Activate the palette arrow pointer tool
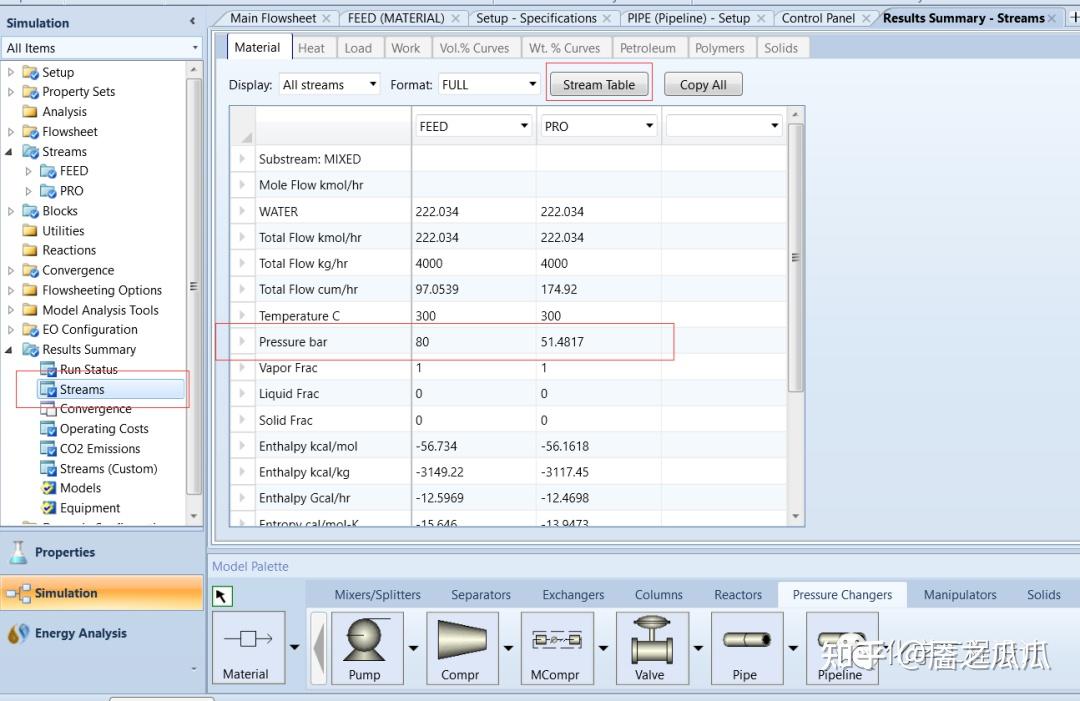The width and height of the screenshot is (1080, 701). pos(222,596)
